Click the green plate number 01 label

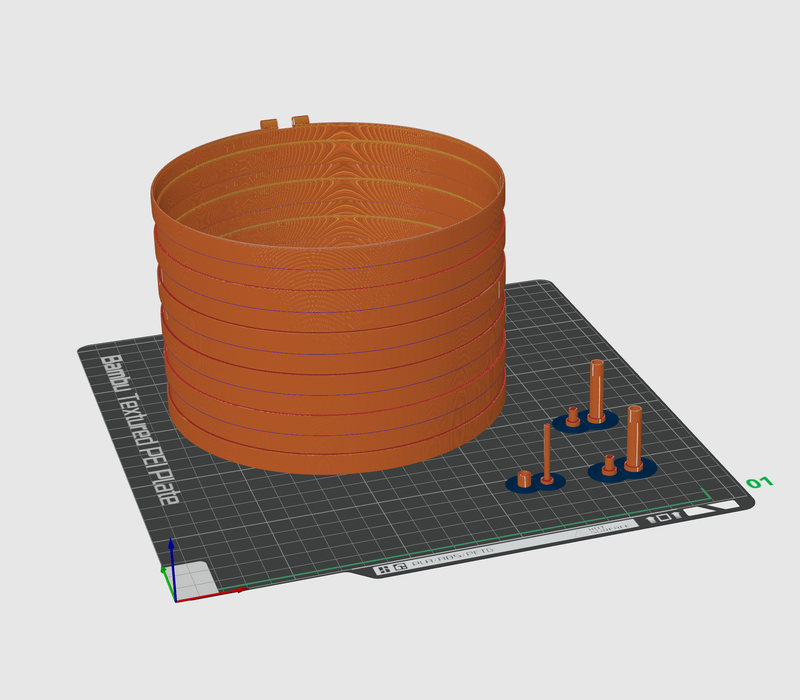pos(760,484)
